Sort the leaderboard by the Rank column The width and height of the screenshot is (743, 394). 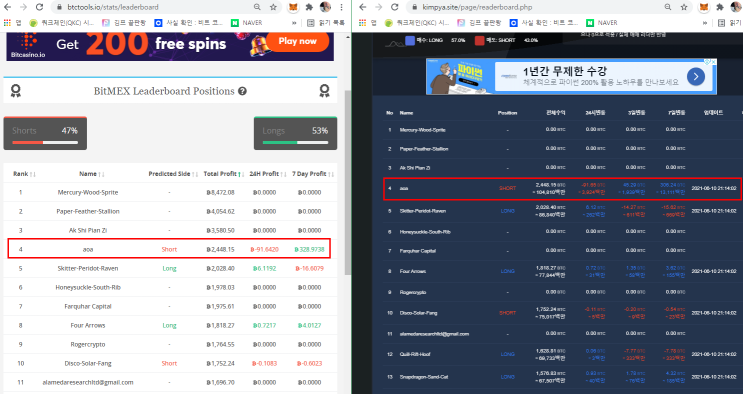click(24, 174)
